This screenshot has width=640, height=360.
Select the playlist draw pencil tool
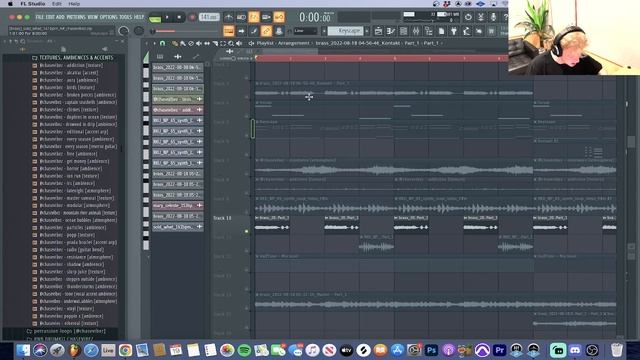(175, 43)
